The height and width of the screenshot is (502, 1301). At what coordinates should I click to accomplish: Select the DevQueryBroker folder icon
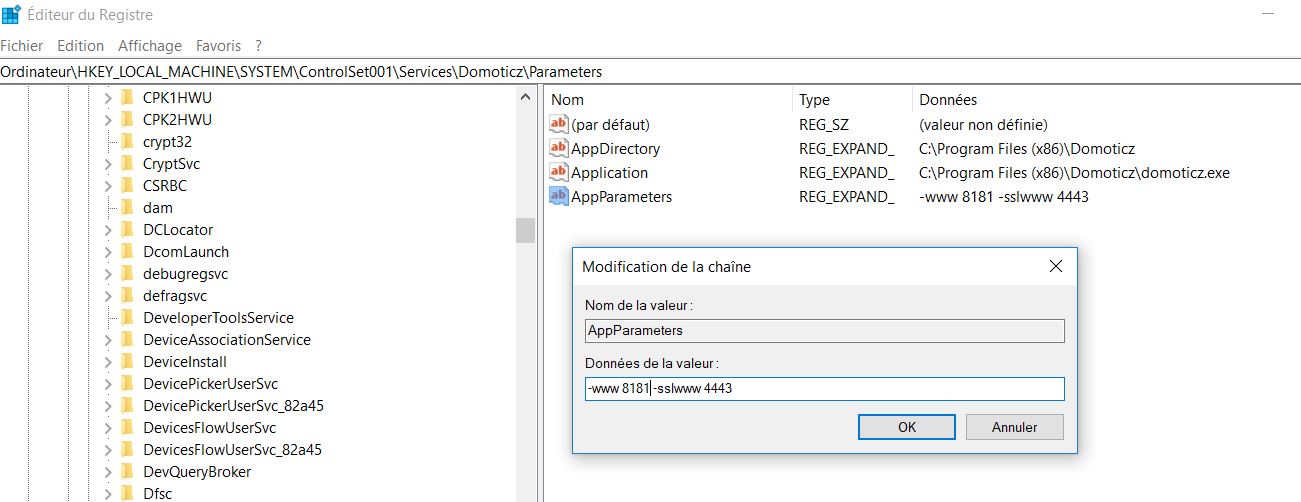[x=127, y=472]
